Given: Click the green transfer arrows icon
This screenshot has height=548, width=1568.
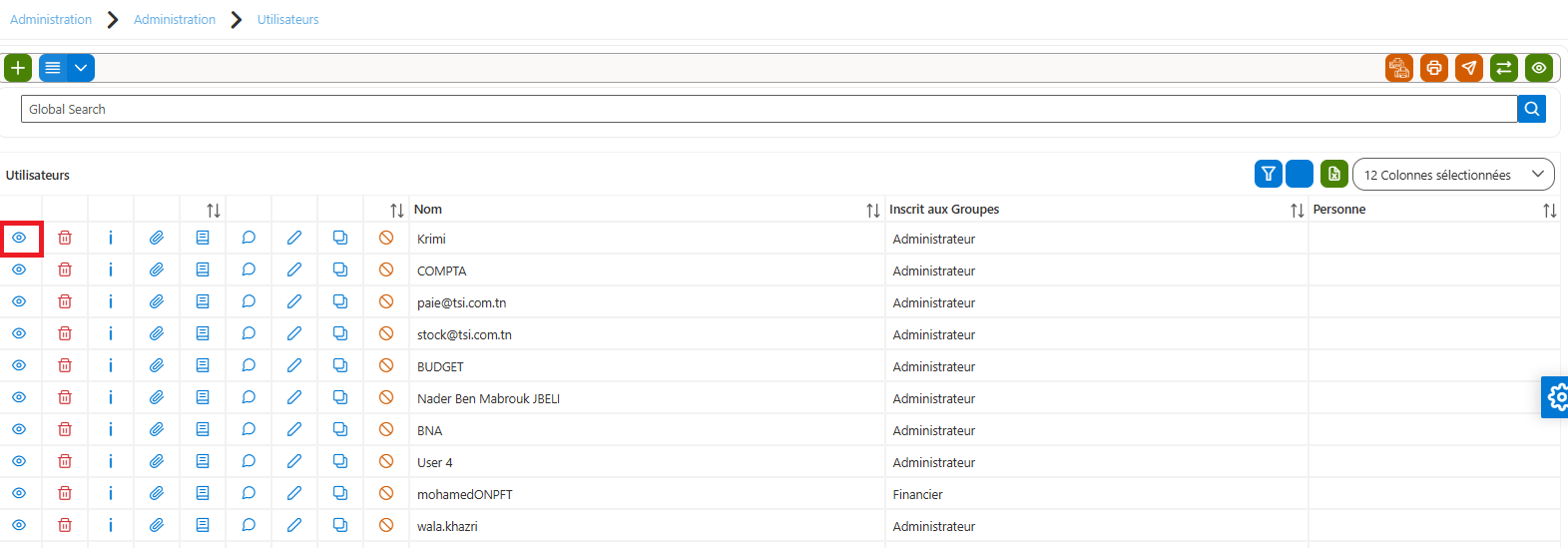Looking at the screenshot, I should [x=1504, y=68].
